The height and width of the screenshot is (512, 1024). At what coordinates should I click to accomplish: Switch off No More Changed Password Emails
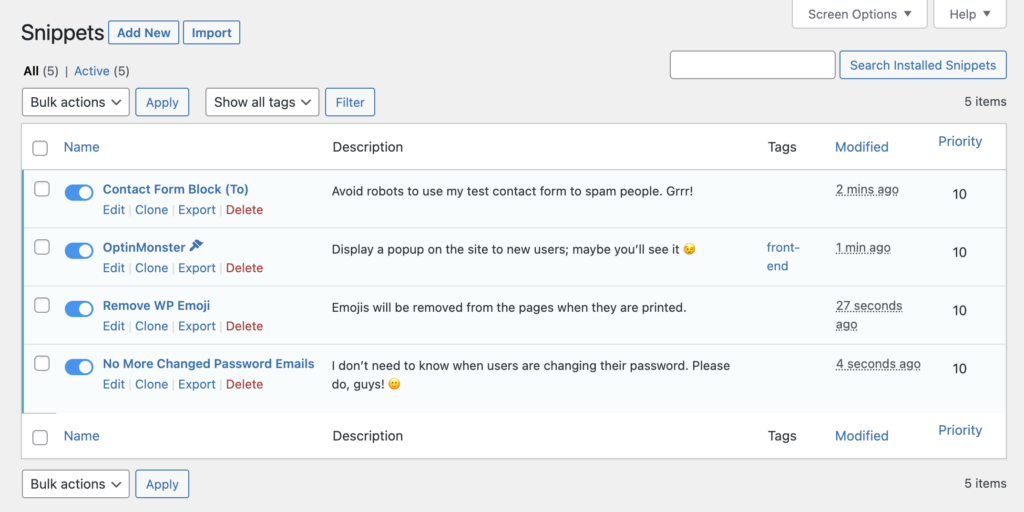(79, 367)
